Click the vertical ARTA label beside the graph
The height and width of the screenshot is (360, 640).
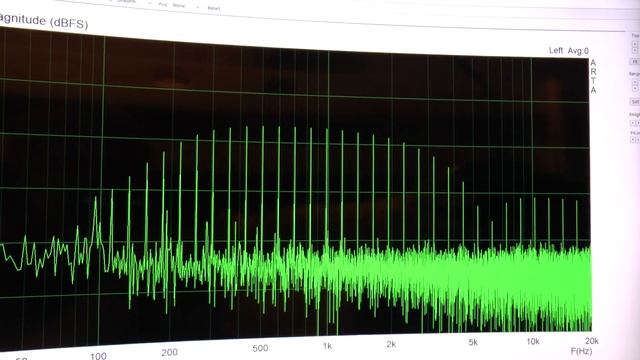click(x=593, y=76)
